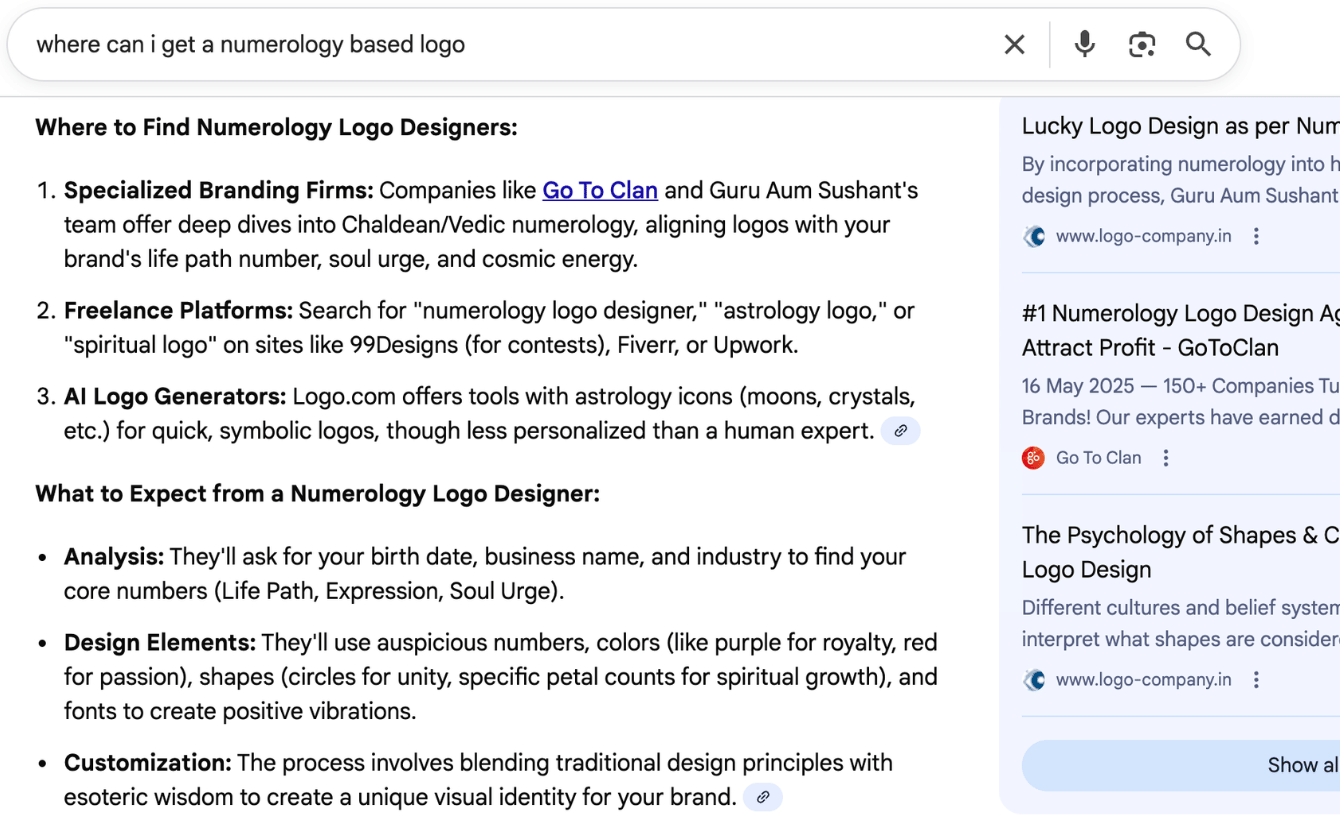Image resolution: width=1340 pixels, height=820 pixels.
Task: Select the Go To Clan favicon
Action: pyautogui.click(x=1032, y=457)
